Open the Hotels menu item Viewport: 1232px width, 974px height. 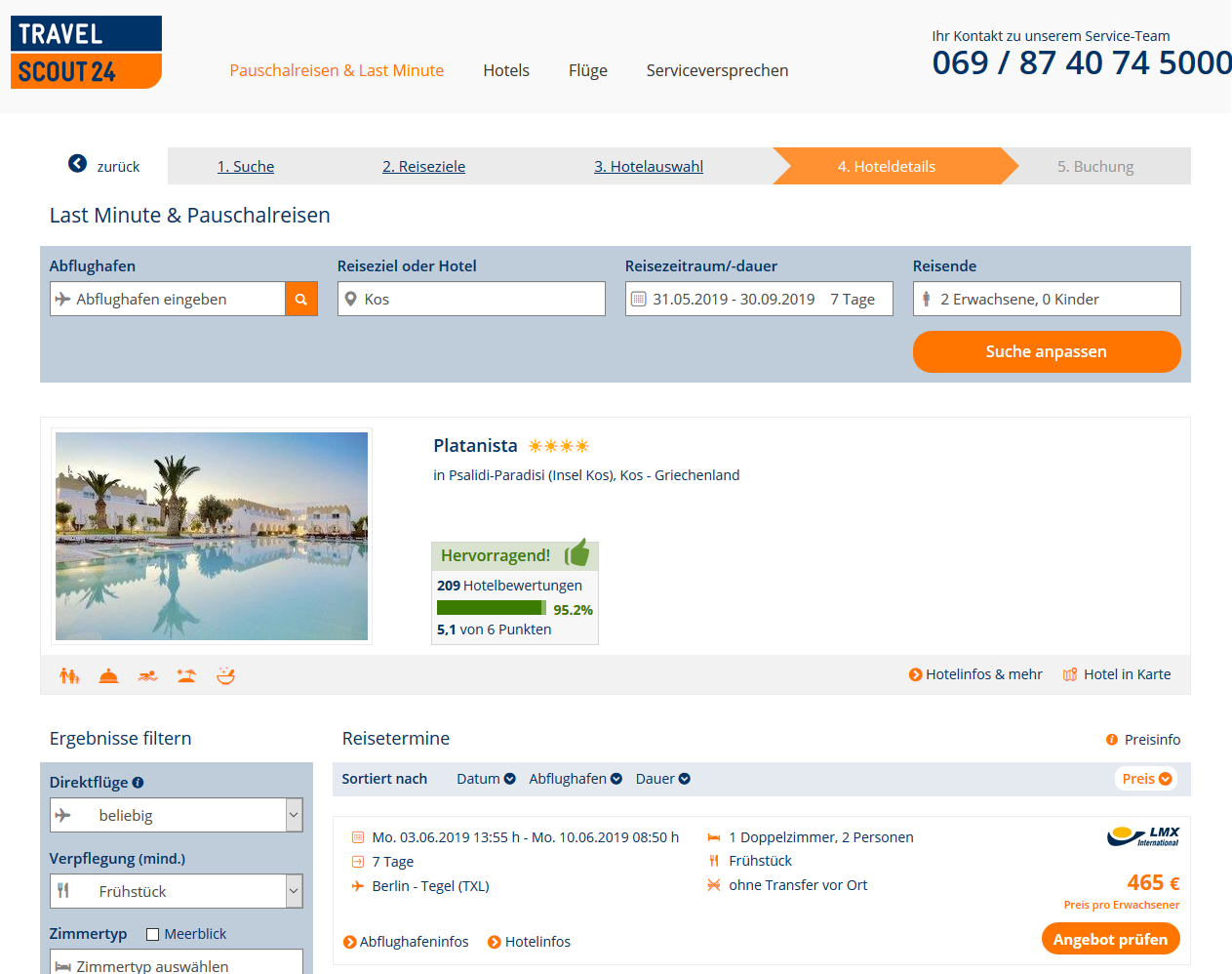point(506,70)
